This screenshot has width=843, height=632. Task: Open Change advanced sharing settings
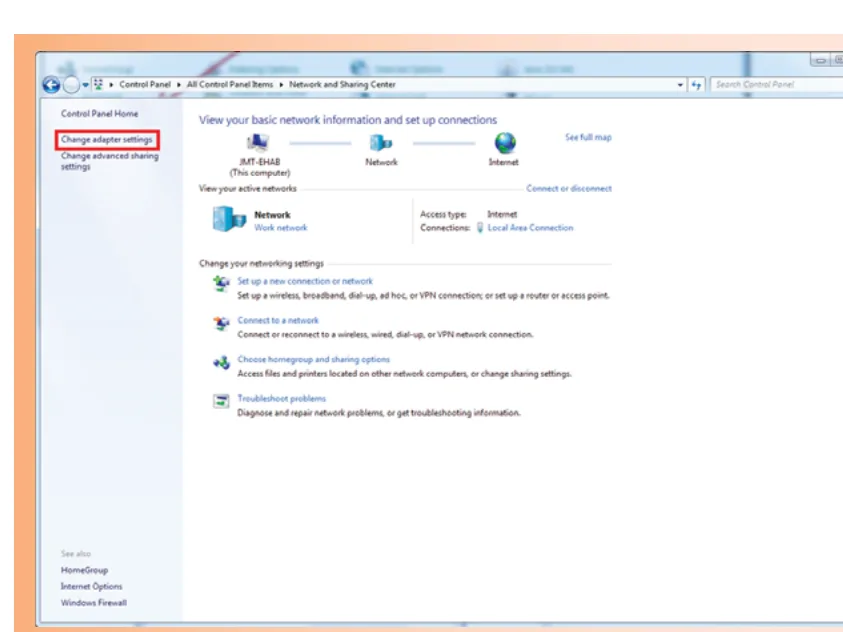tap(110, 161)
